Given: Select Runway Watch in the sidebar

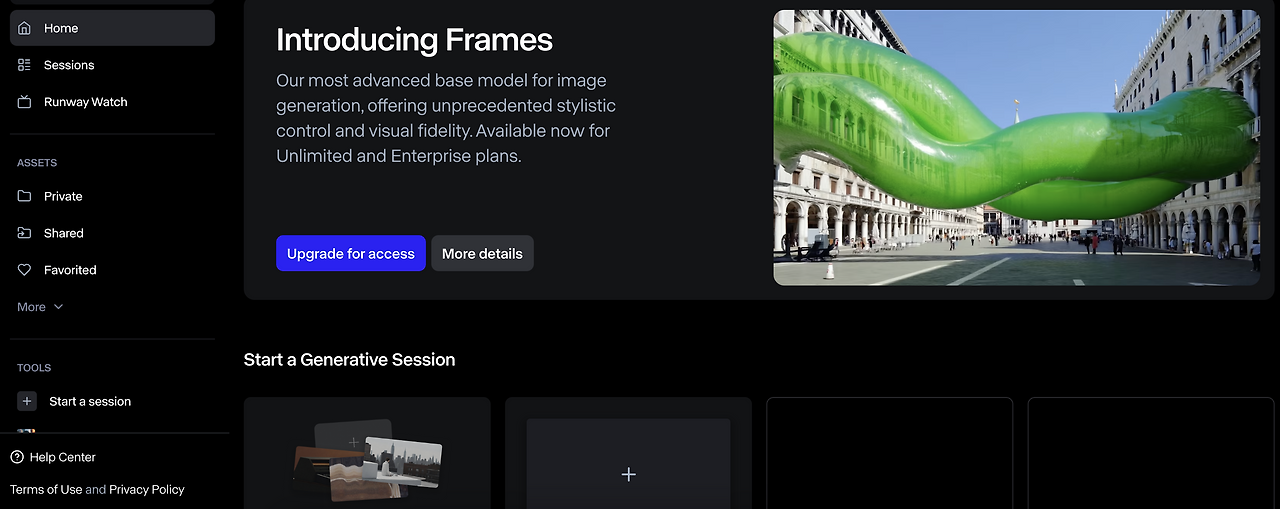Looking at the screenshot, I should point(85,102).
